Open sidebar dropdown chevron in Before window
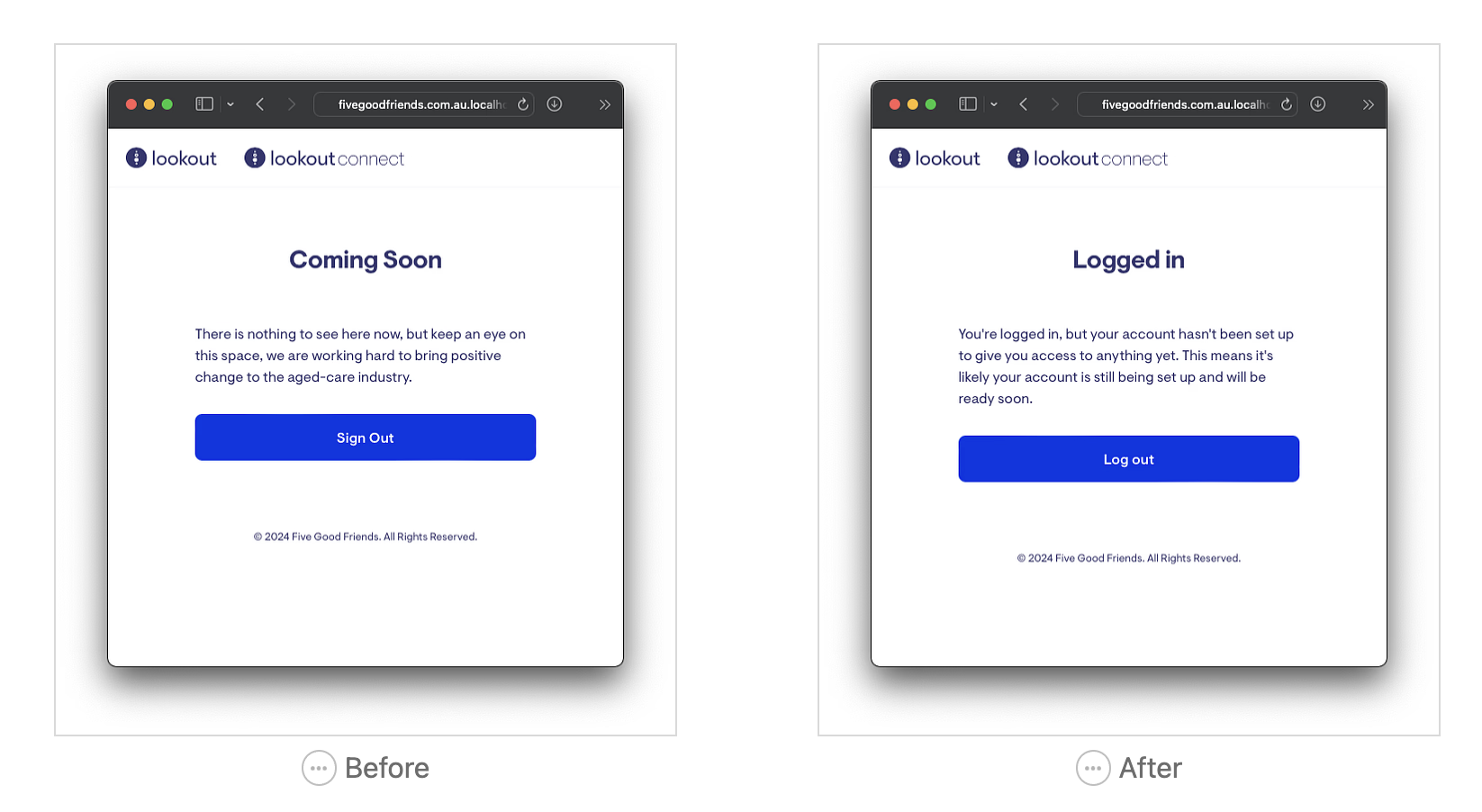Viewport: 1482px width, 812px height. (230, 104)
